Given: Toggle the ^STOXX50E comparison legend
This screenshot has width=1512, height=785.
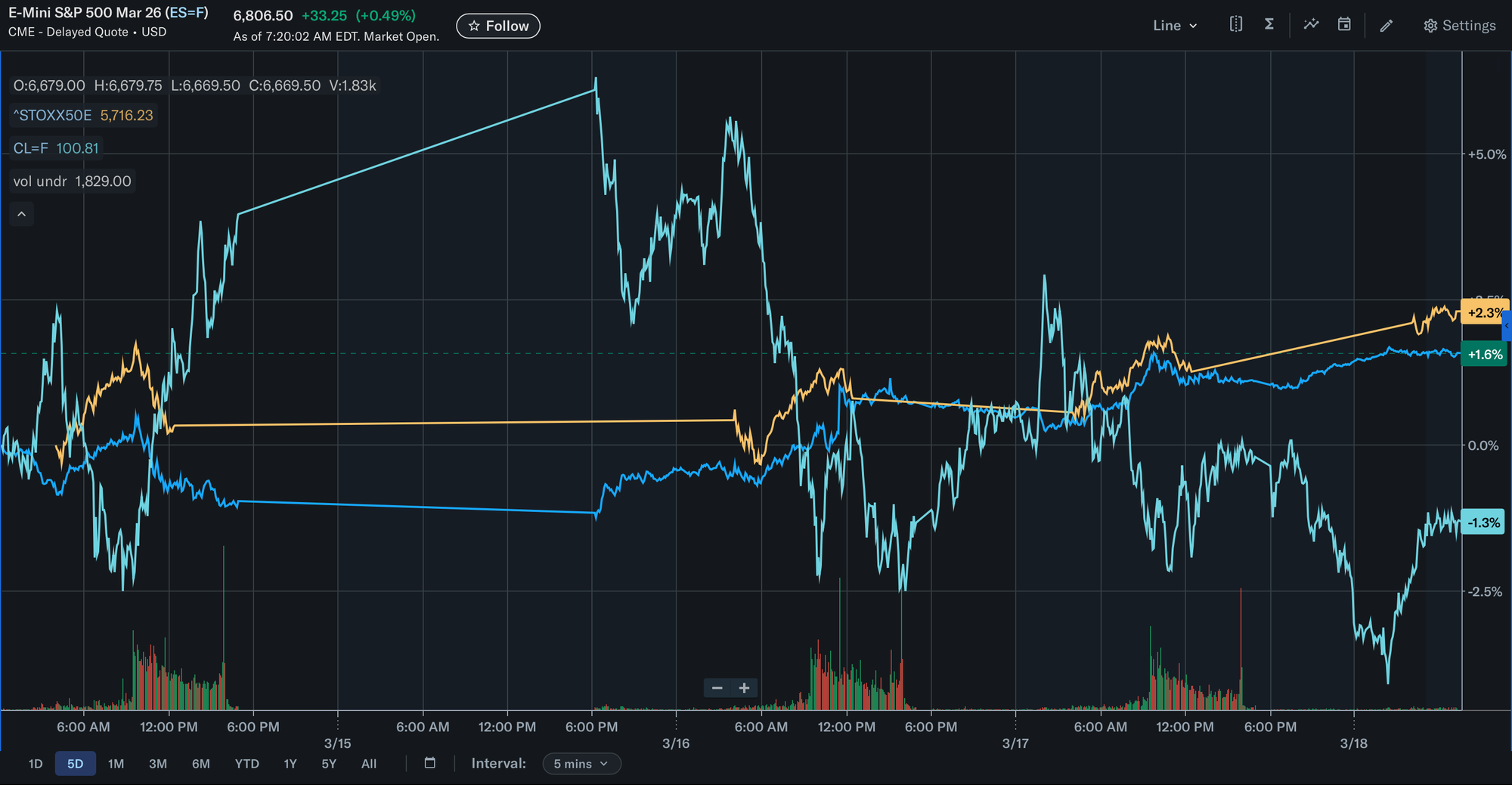Looking at the screenshot, I should (83, 116).
